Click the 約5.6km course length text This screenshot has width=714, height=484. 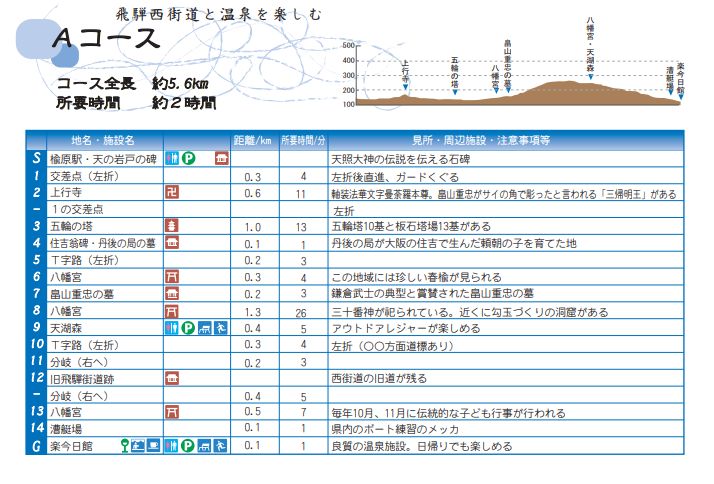coord(181,84)
